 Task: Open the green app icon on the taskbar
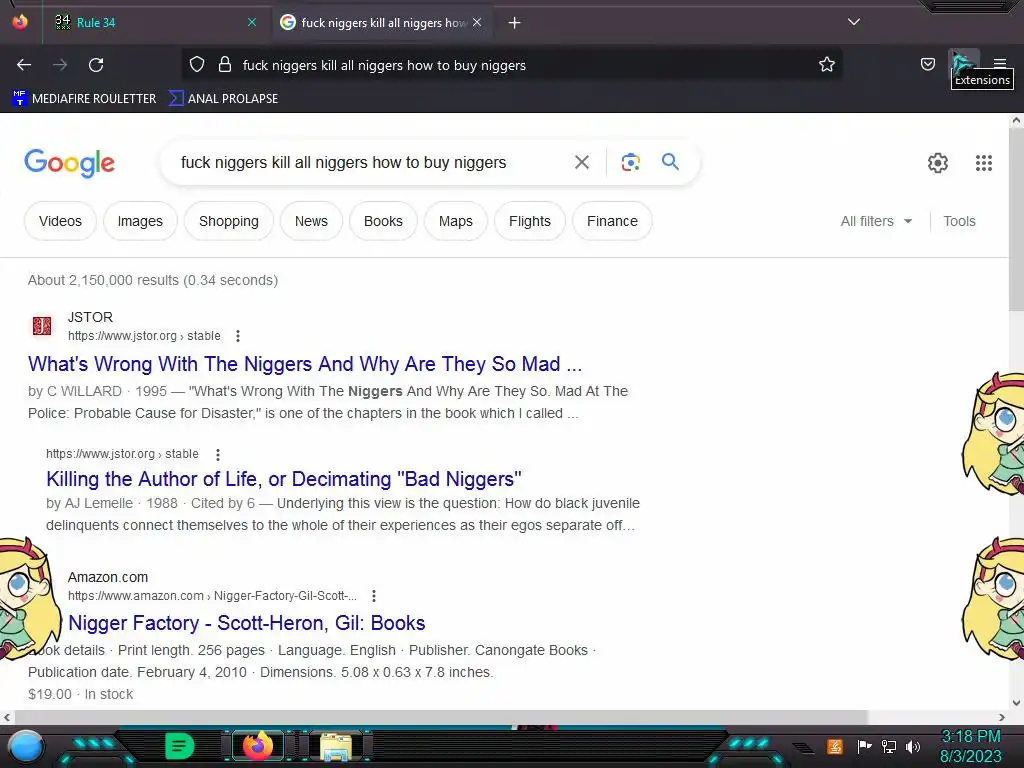pyautogui.click(x=179, y=746)
